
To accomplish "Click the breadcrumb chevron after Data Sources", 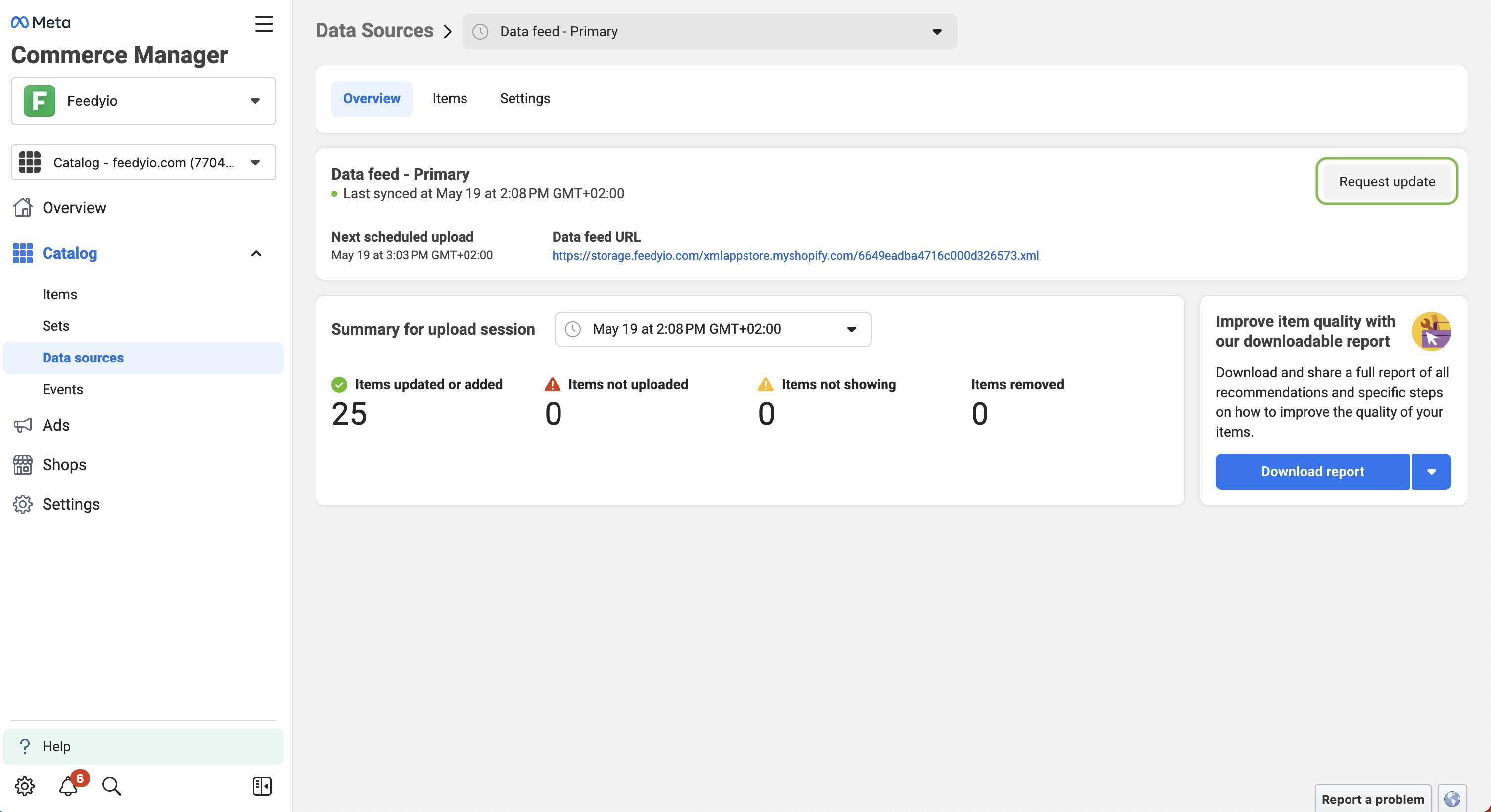I will point(447,31).
